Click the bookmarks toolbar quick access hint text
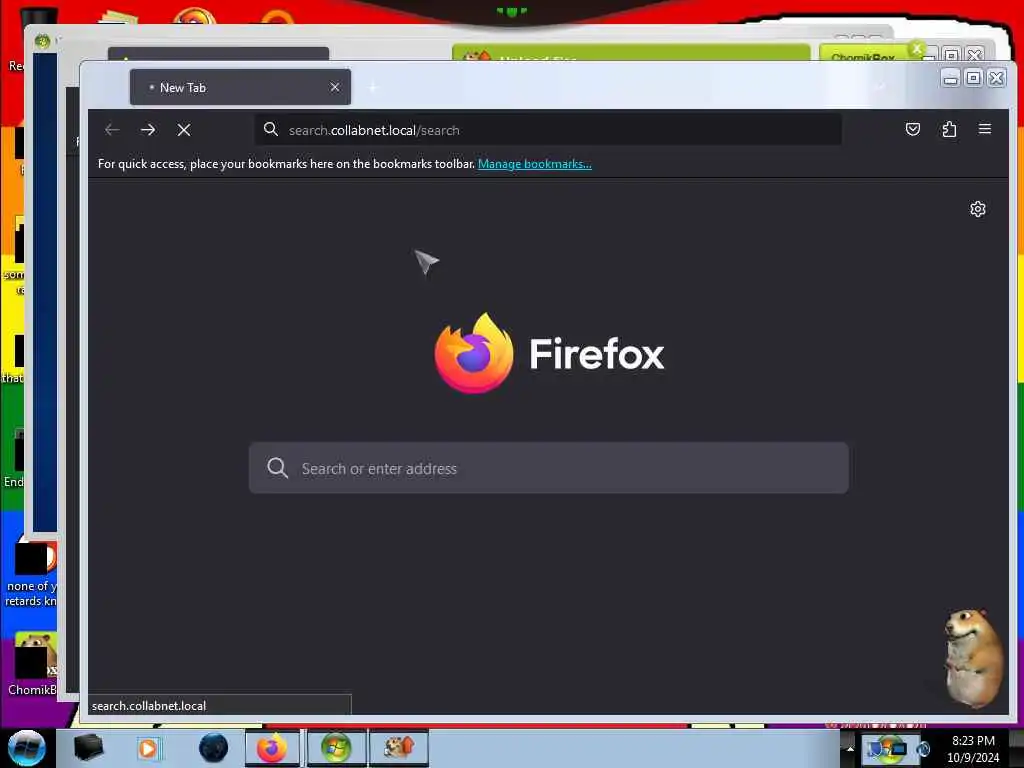 pyautogui.click(x=286, y=164)
